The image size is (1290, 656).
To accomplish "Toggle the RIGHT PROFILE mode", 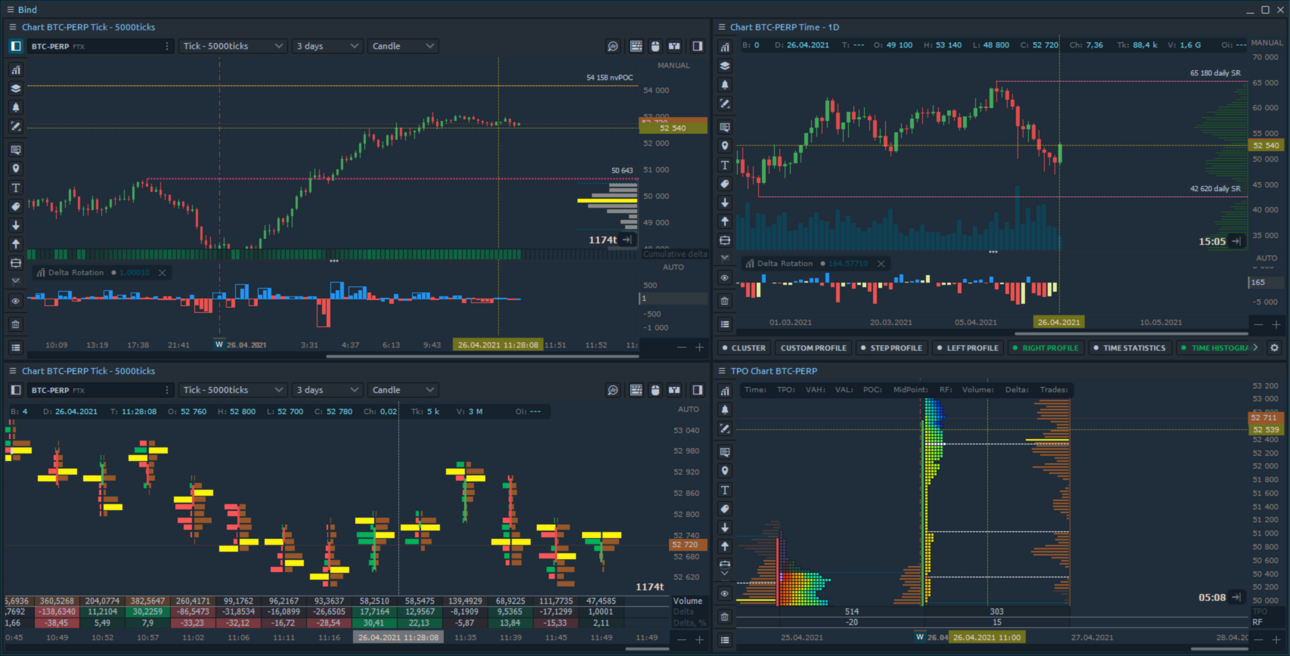I will click(x=1045, y=348).
